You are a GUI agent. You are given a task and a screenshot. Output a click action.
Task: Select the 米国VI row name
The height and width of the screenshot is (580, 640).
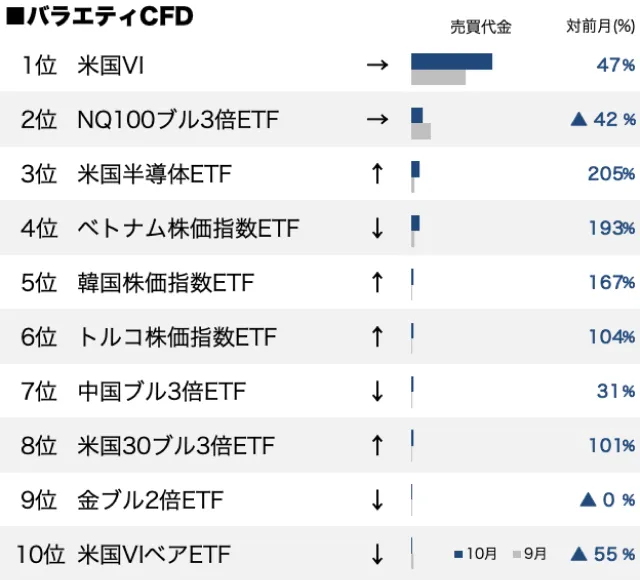[x=111, y=66]
